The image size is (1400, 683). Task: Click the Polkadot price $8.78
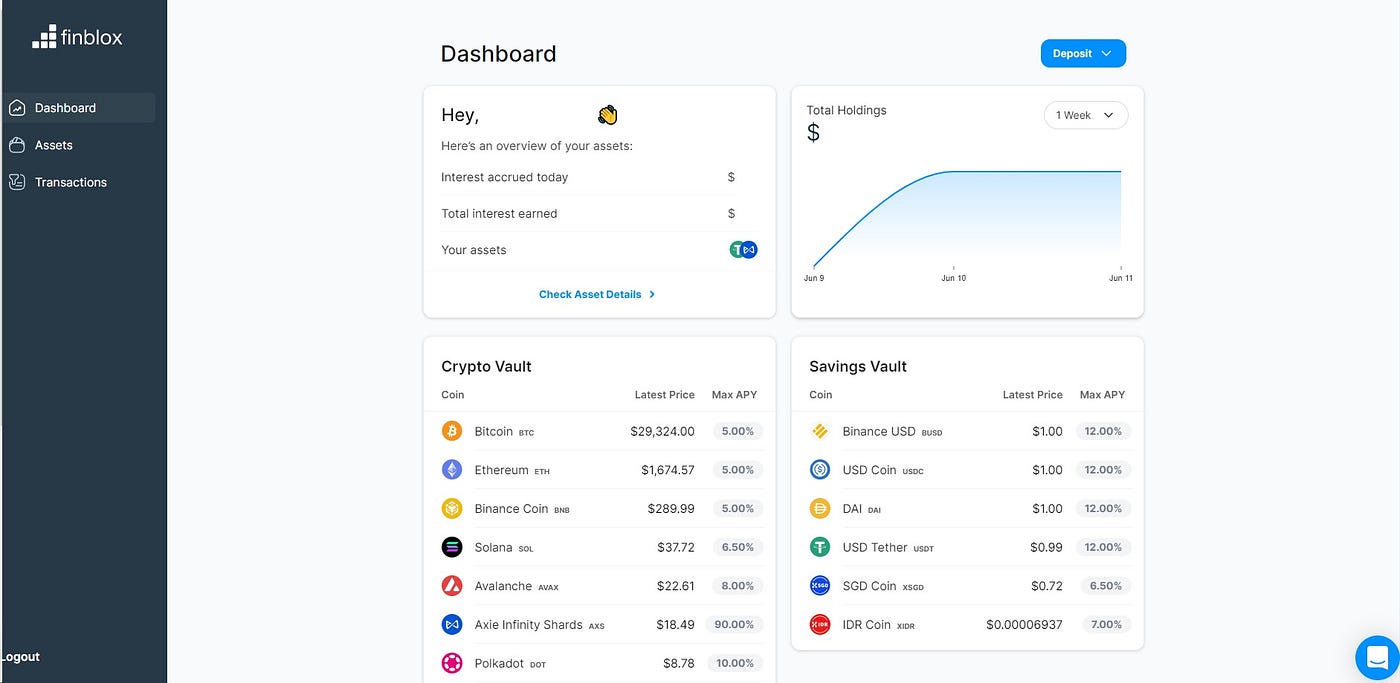pos(679,663)
